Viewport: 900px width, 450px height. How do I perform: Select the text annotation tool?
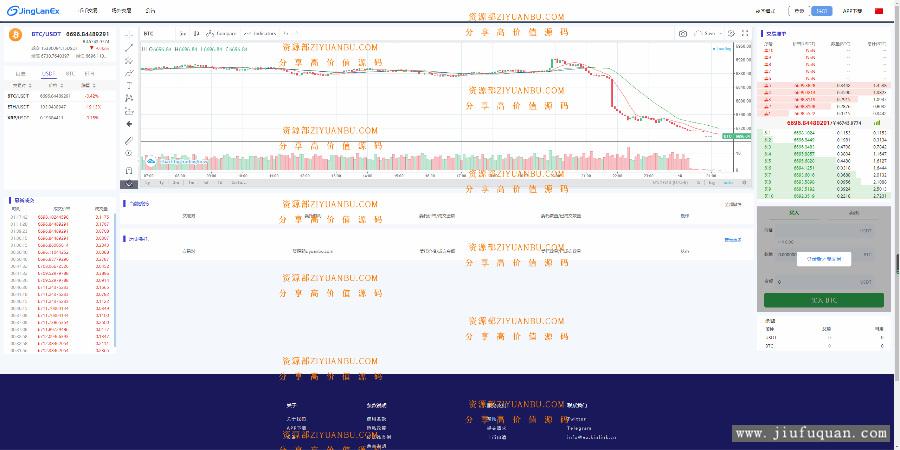pos(129,86)
